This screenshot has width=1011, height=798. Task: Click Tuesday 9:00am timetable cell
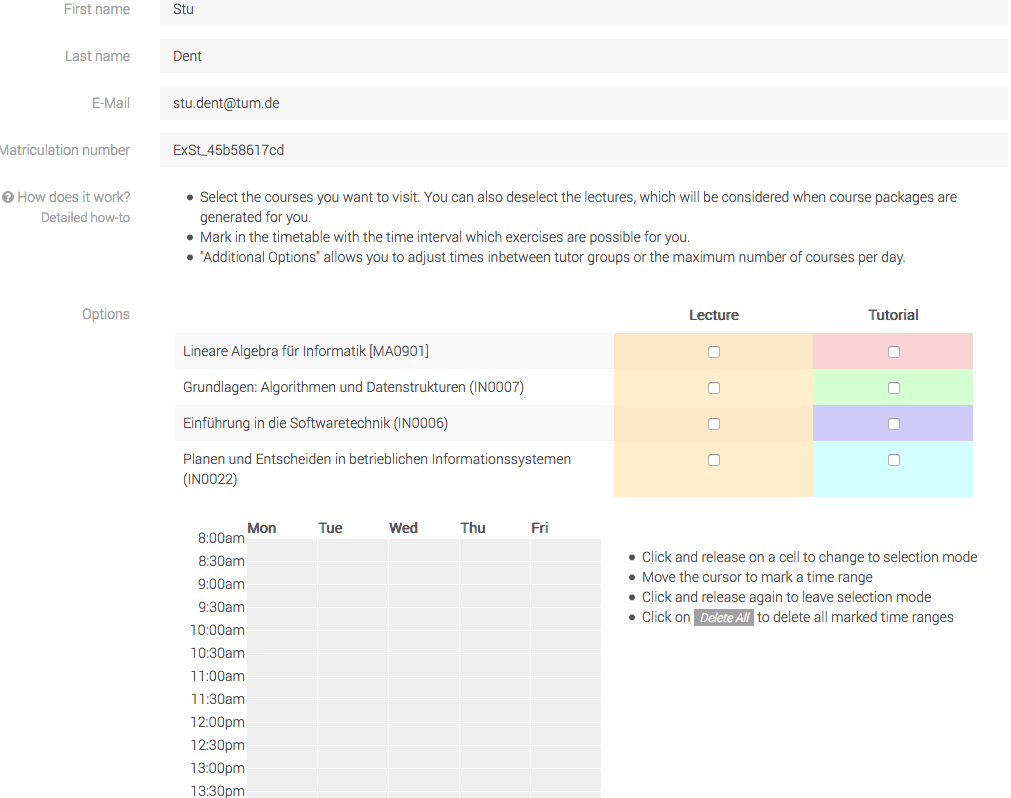[353, 596]
